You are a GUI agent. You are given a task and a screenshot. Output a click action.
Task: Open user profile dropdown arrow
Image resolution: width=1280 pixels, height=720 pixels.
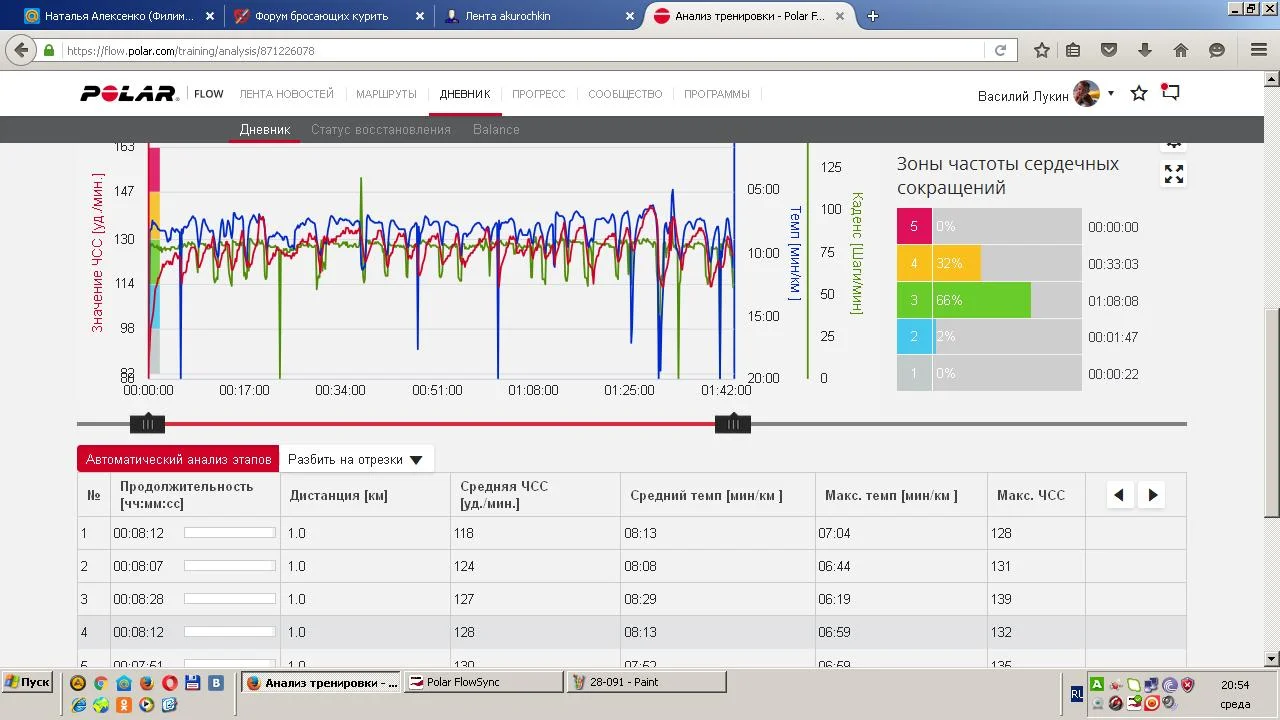pyautogui.click(x=1110, y=94)
